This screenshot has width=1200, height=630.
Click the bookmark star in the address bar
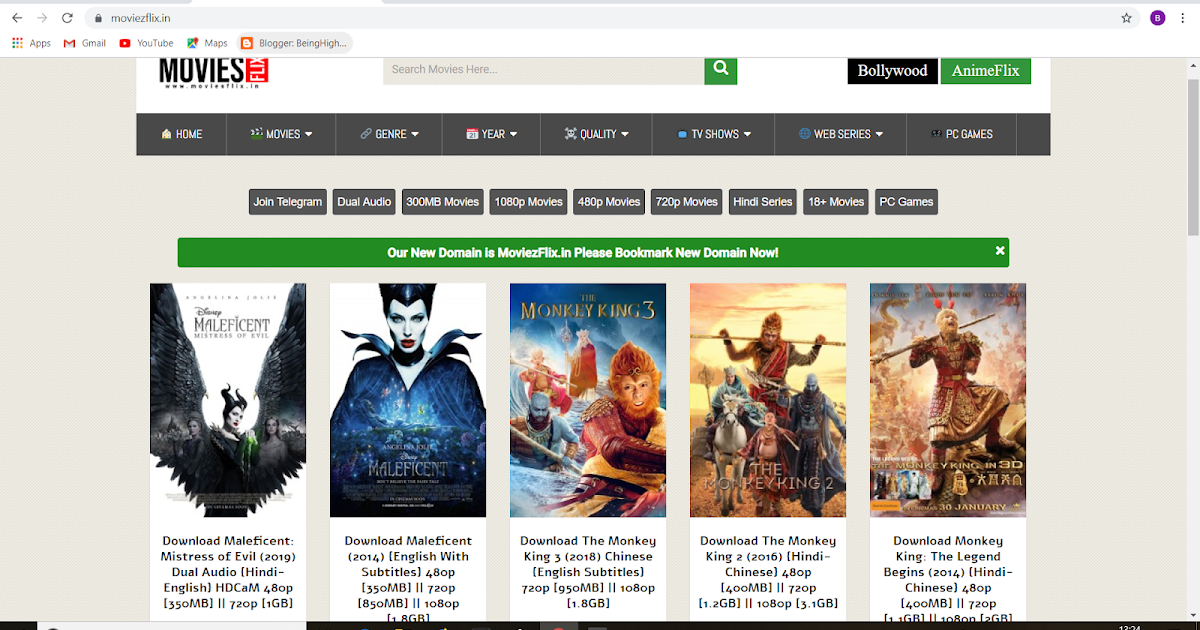click(1126, 17)
